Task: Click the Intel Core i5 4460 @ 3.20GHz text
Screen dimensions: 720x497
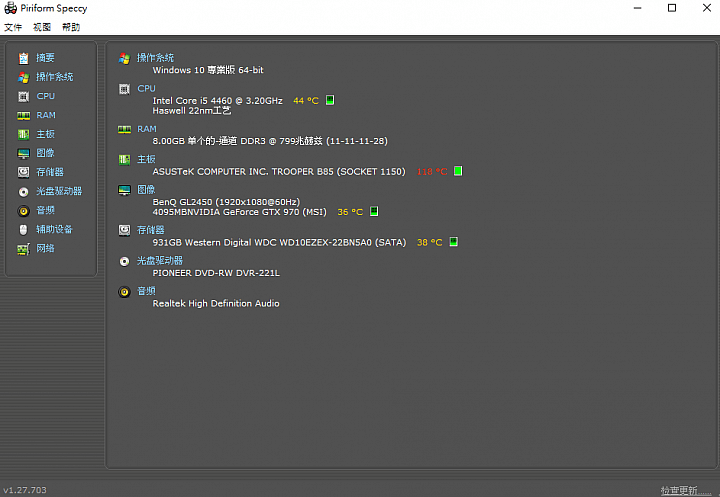Action: [218, 101]
